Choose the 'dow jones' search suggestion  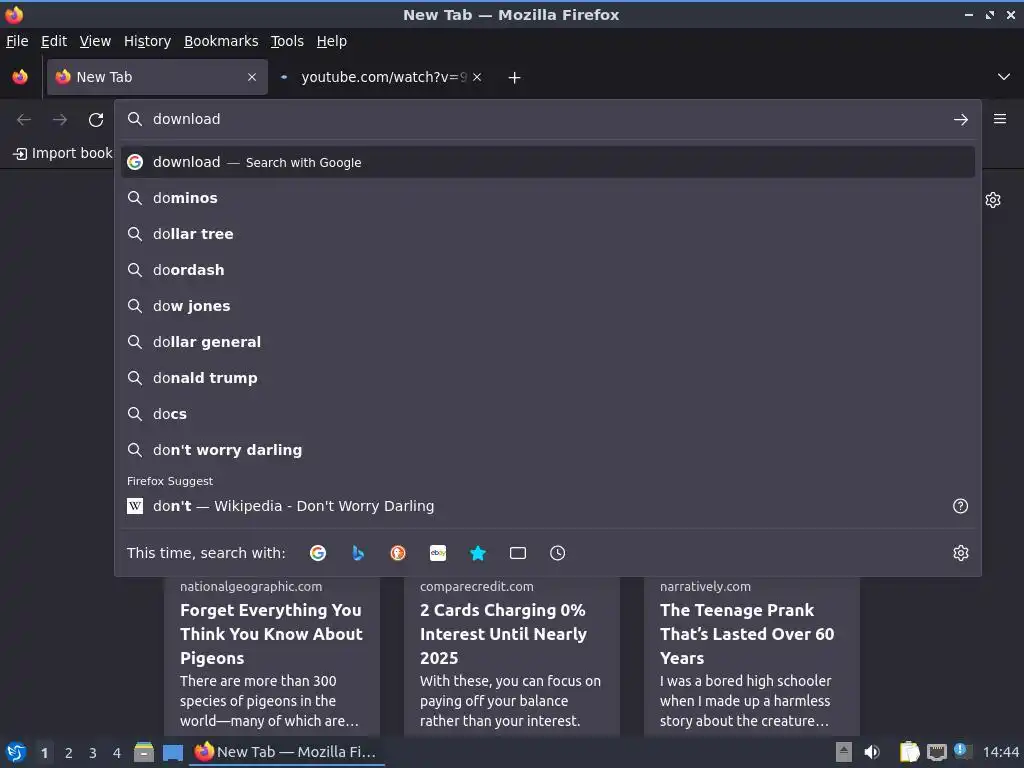[x=548, y=306]
